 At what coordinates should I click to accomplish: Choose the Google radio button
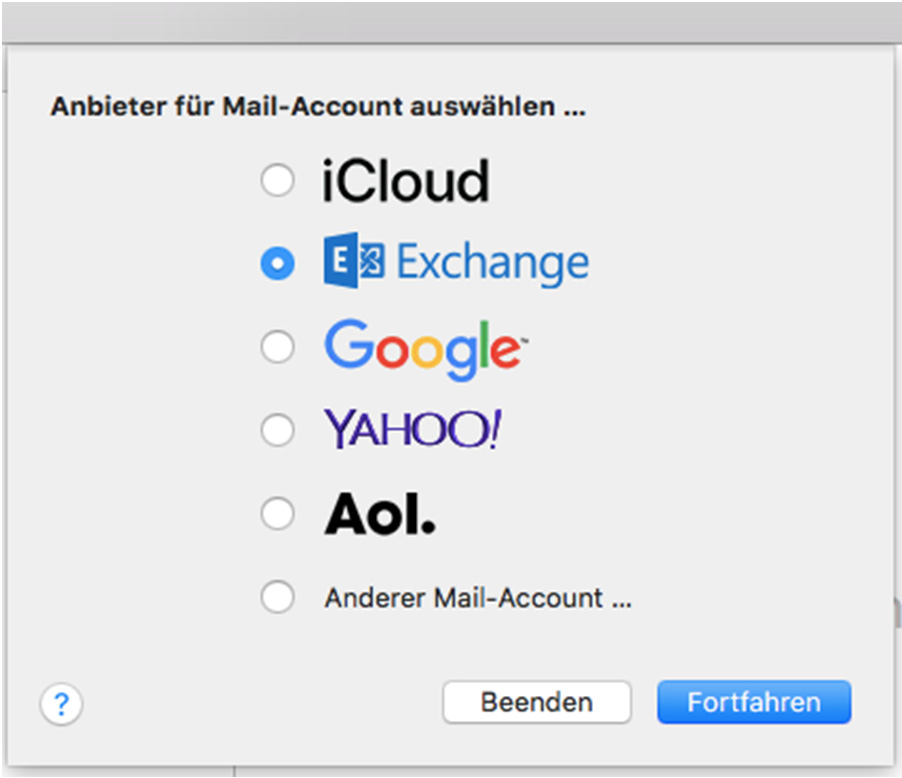[278, 347]
